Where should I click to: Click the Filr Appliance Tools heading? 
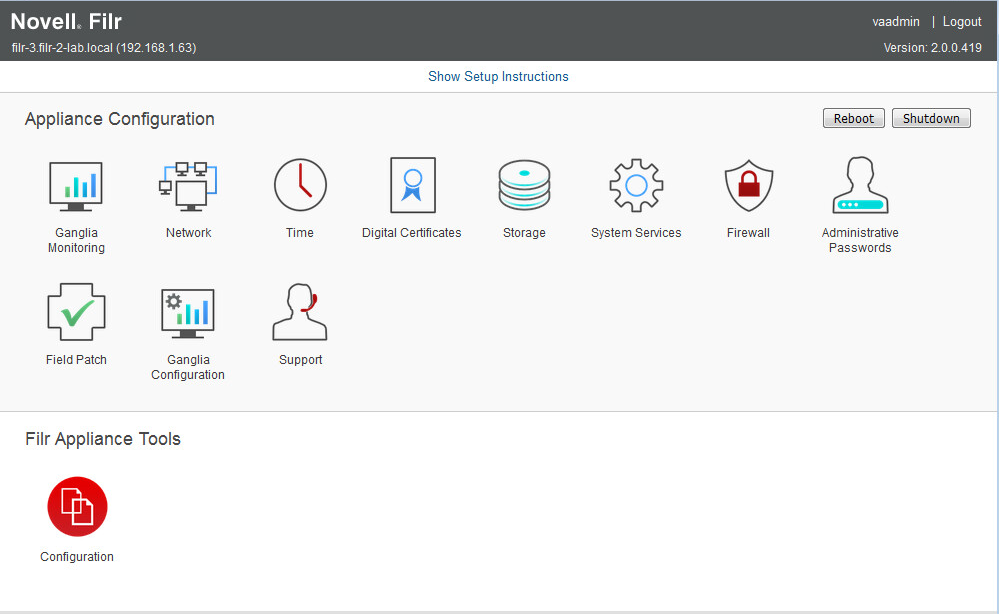103,439
